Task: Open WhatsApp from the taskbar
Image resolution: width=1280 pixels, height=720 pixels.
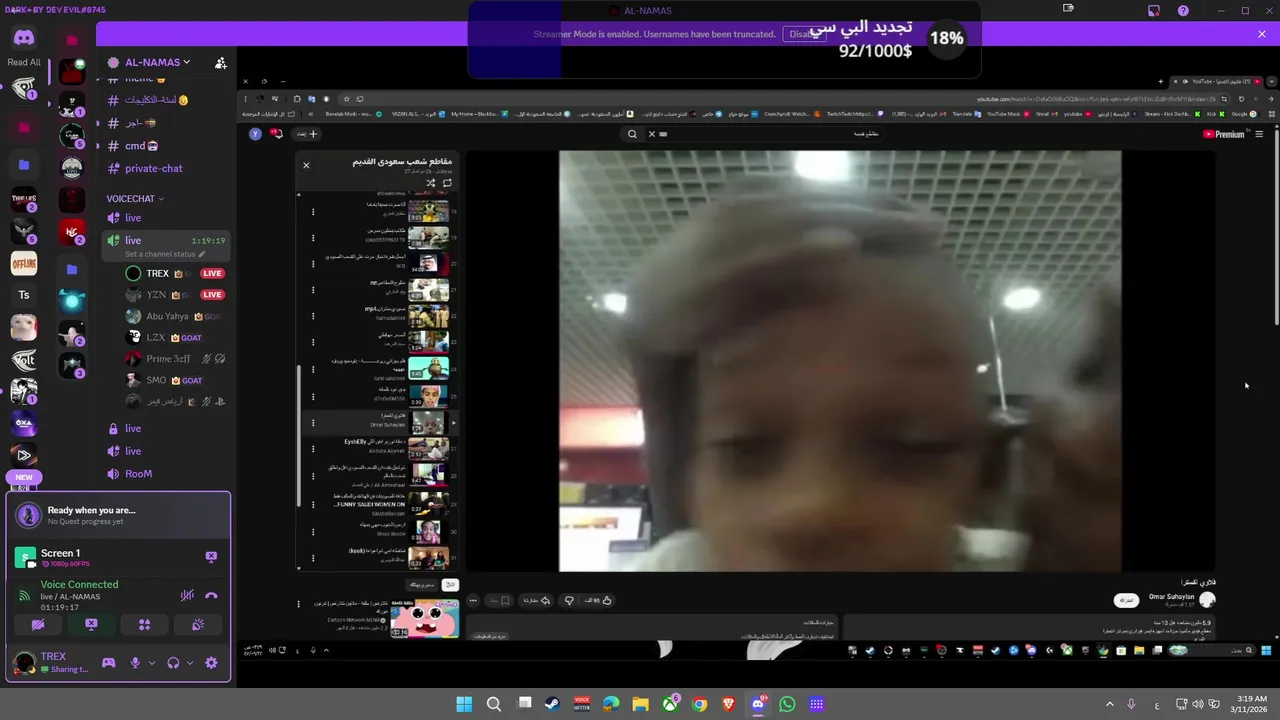Action: click(x=787, y=704)
